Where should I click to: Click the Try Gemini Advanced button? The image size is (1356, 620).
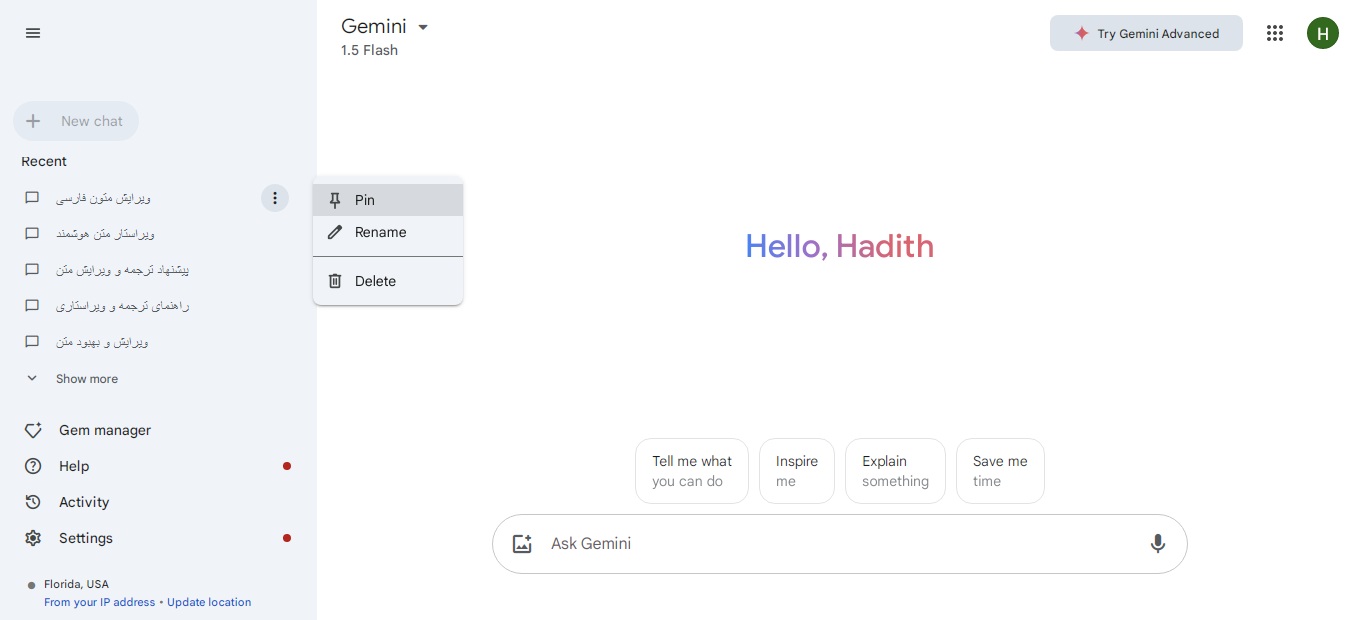[x=1146, y=33]
